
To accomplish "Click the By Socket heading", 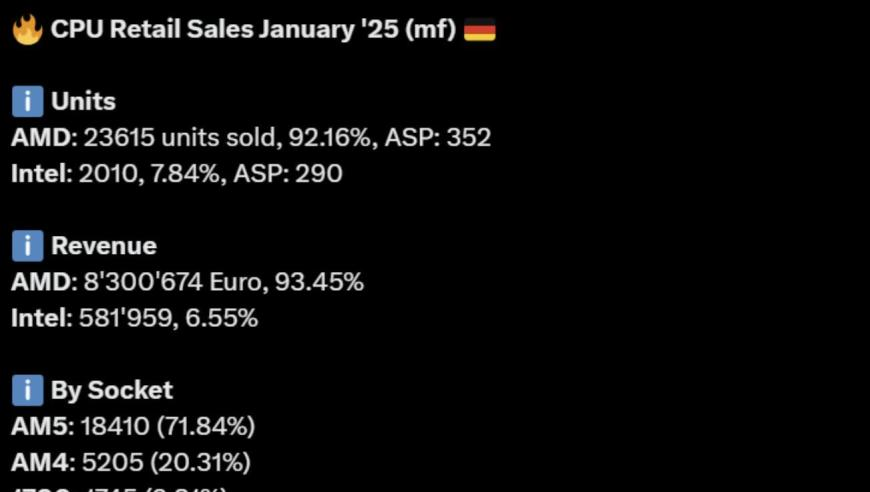I will [112, 390].
